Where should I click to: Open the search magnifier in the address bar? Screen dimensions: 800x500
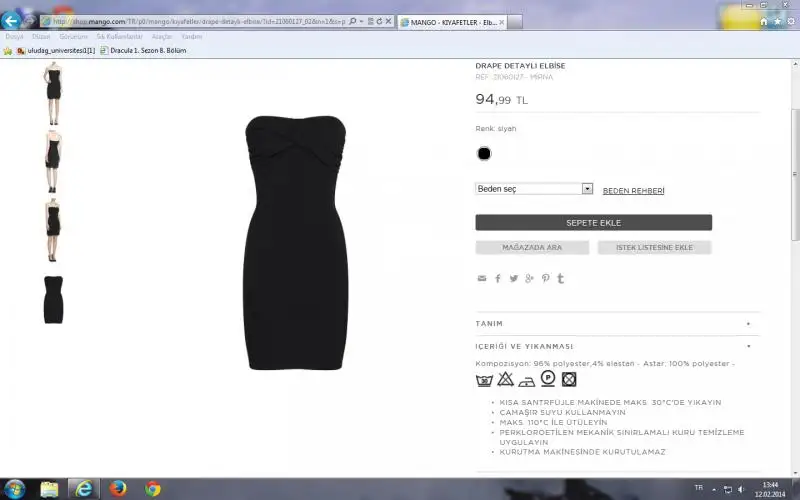[353, 21]
